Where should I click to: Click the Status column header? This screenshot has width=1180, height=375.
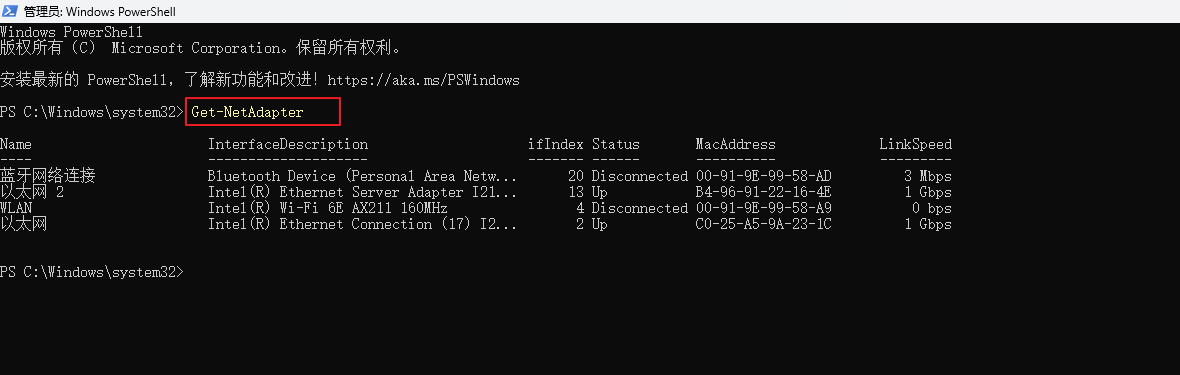pos(616,144)
